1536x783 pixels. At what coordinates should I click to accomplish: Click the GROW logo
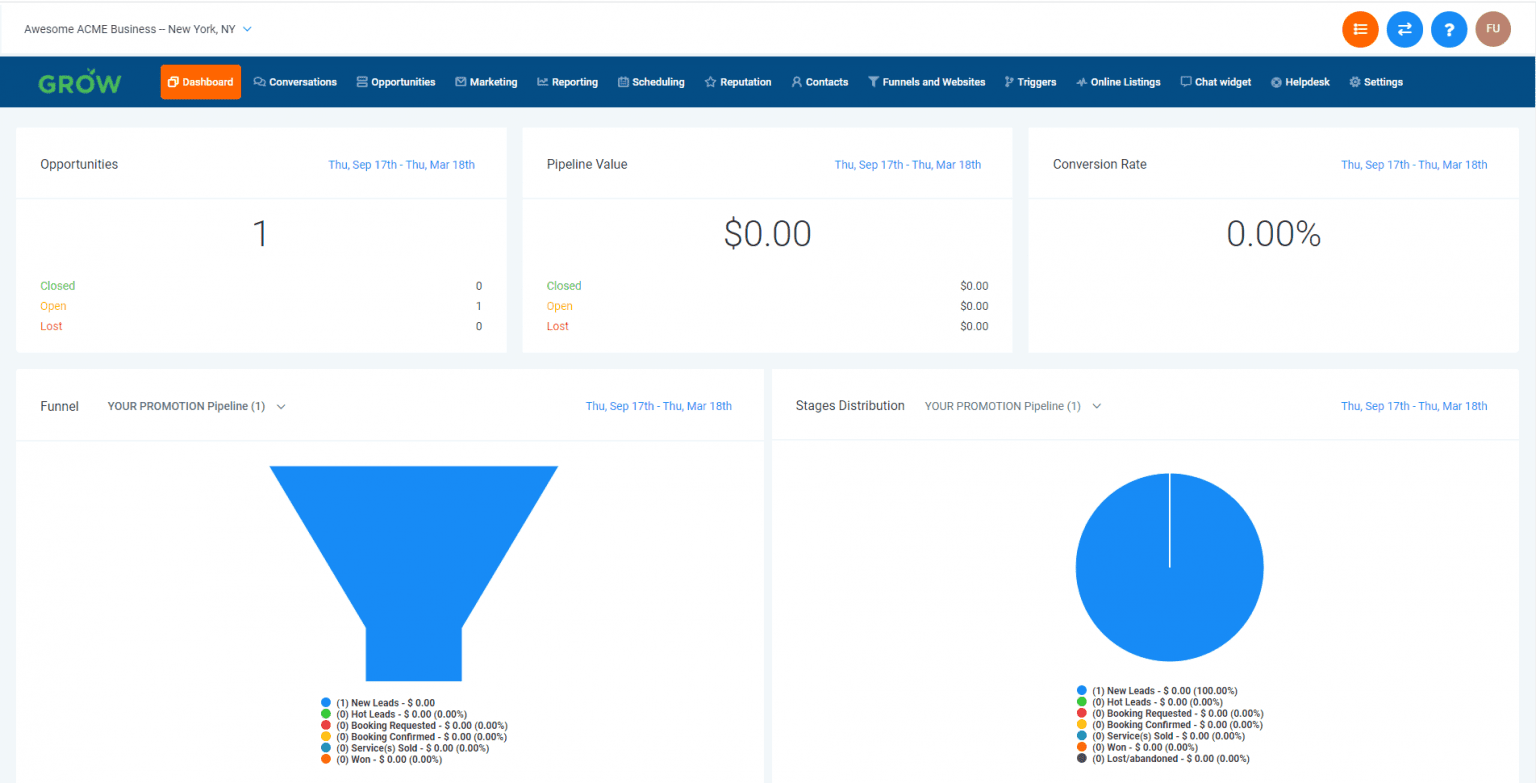(79, 81)
